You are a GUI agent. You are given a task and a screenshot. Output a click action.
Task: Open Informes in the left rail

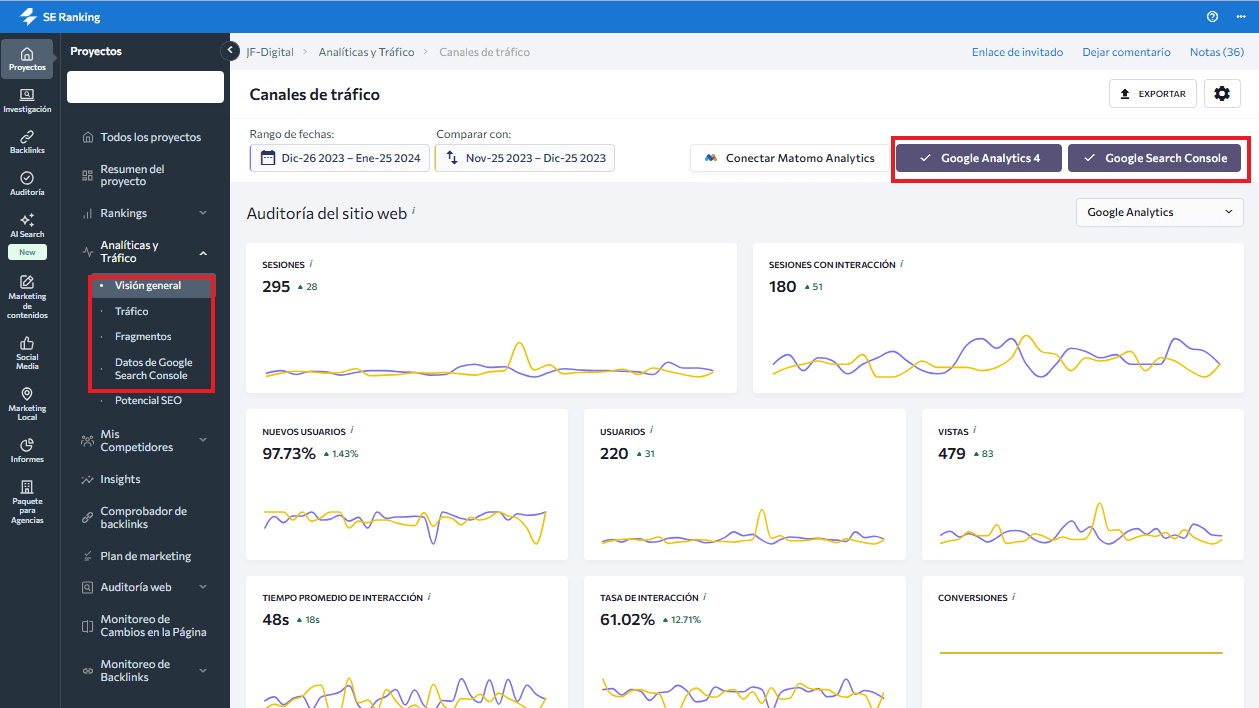click(x=27, y=451)
